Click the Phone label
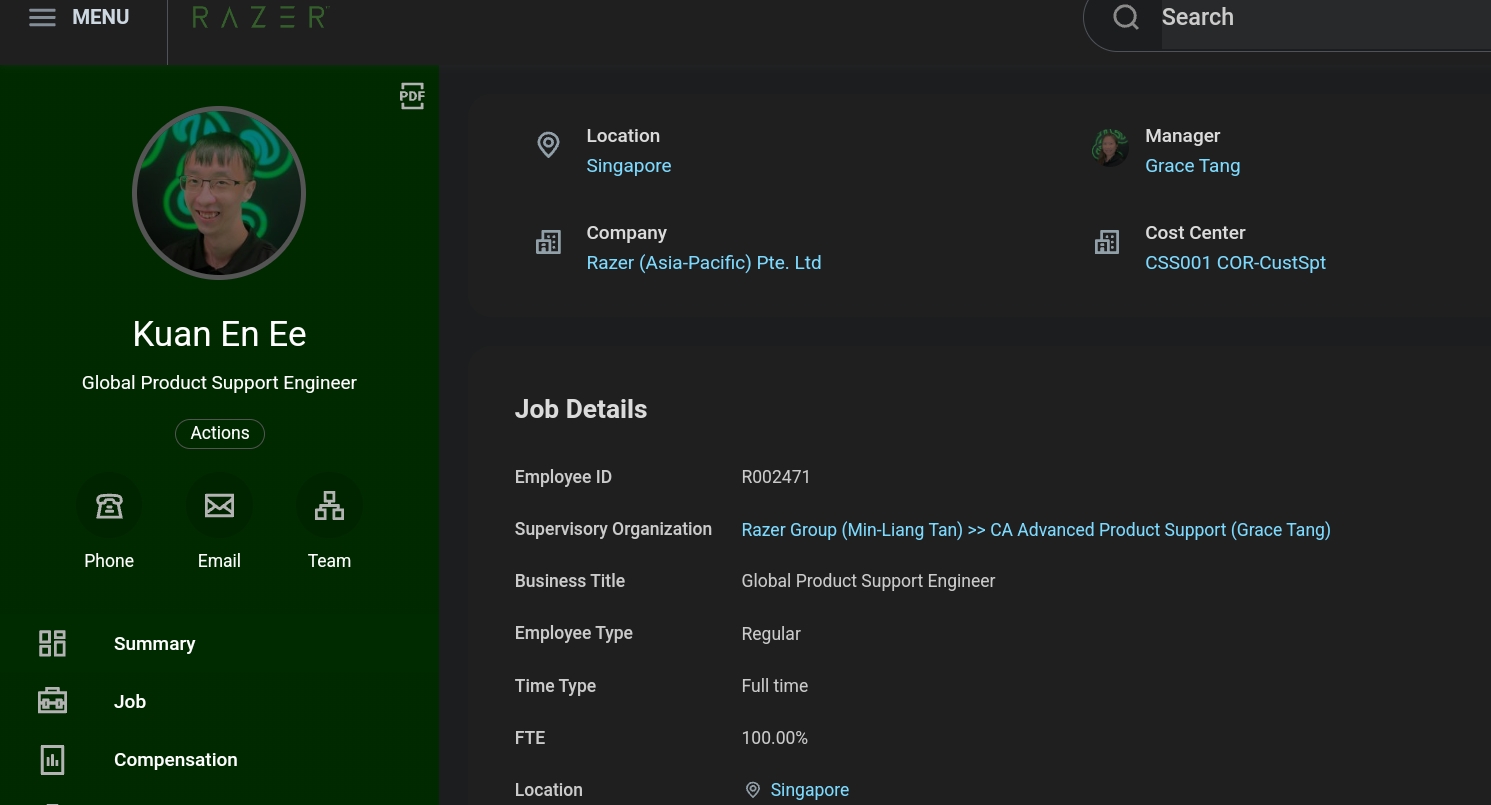Viewport: 1491px width, 805px height. [x=109, y=561]
